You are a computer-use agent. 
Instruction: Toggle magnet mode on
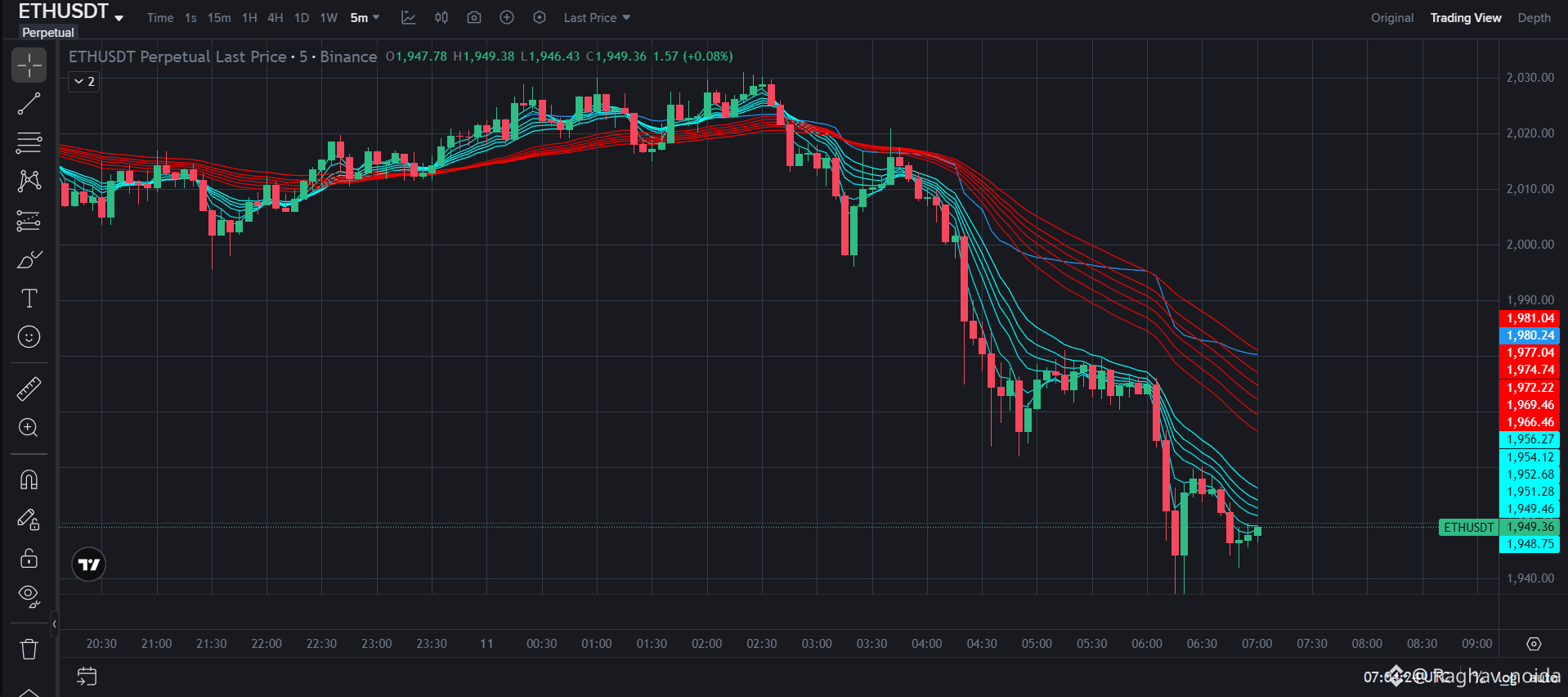tap(29, 479)
